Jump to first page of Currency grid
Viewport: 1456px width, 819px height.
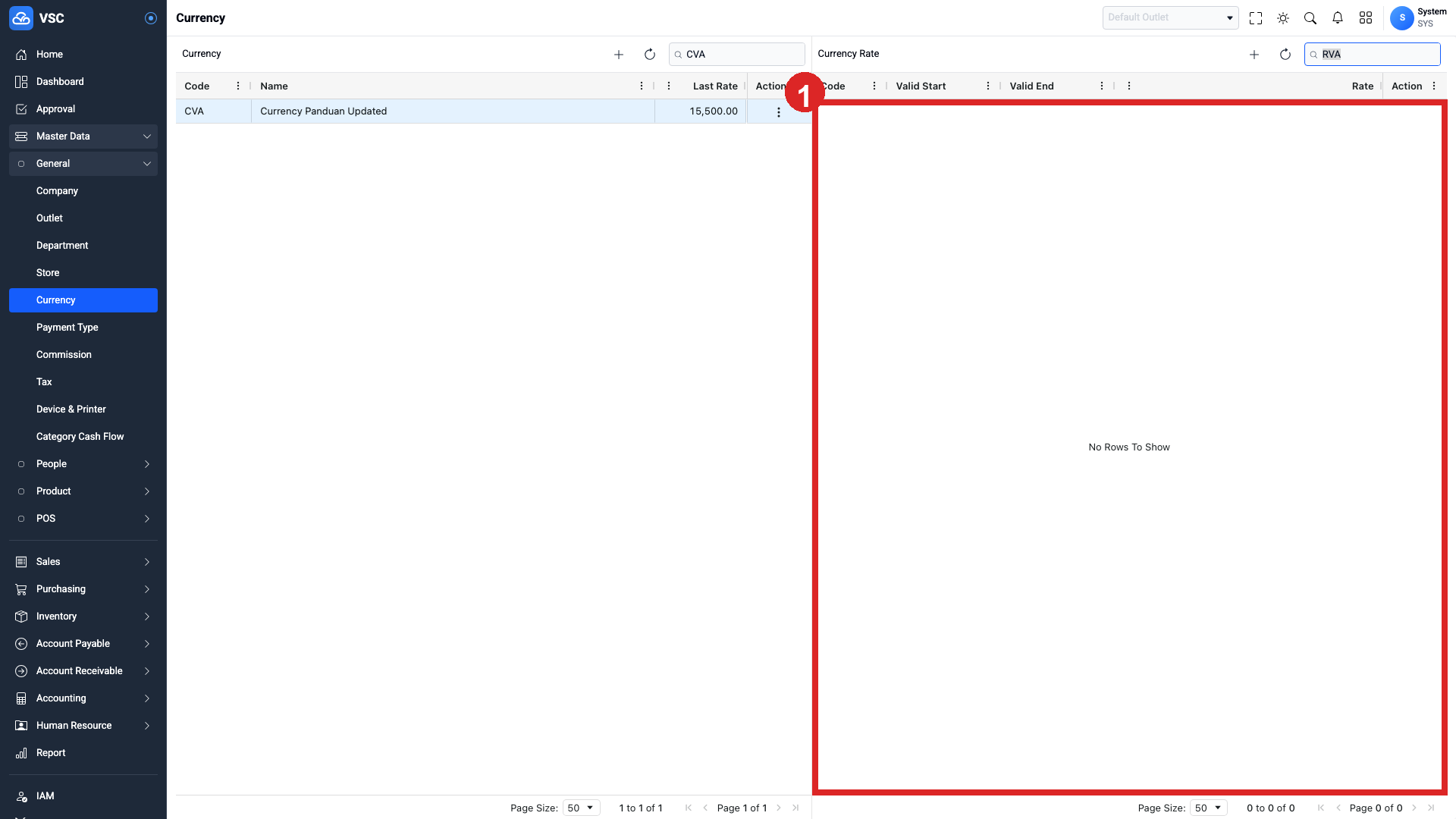coord(689,808)
